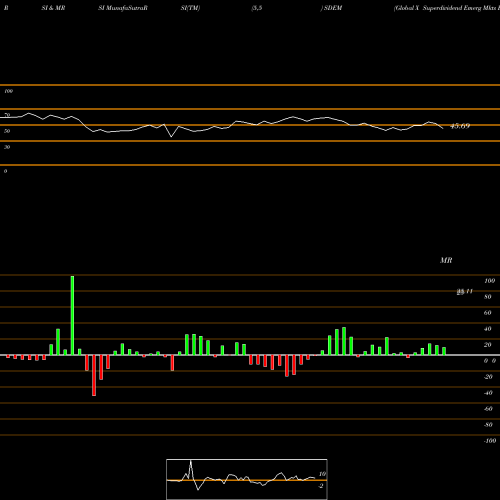500x500 pixels.
Task: Click the '10' label in the mini chart
Action: coord(322,474)
